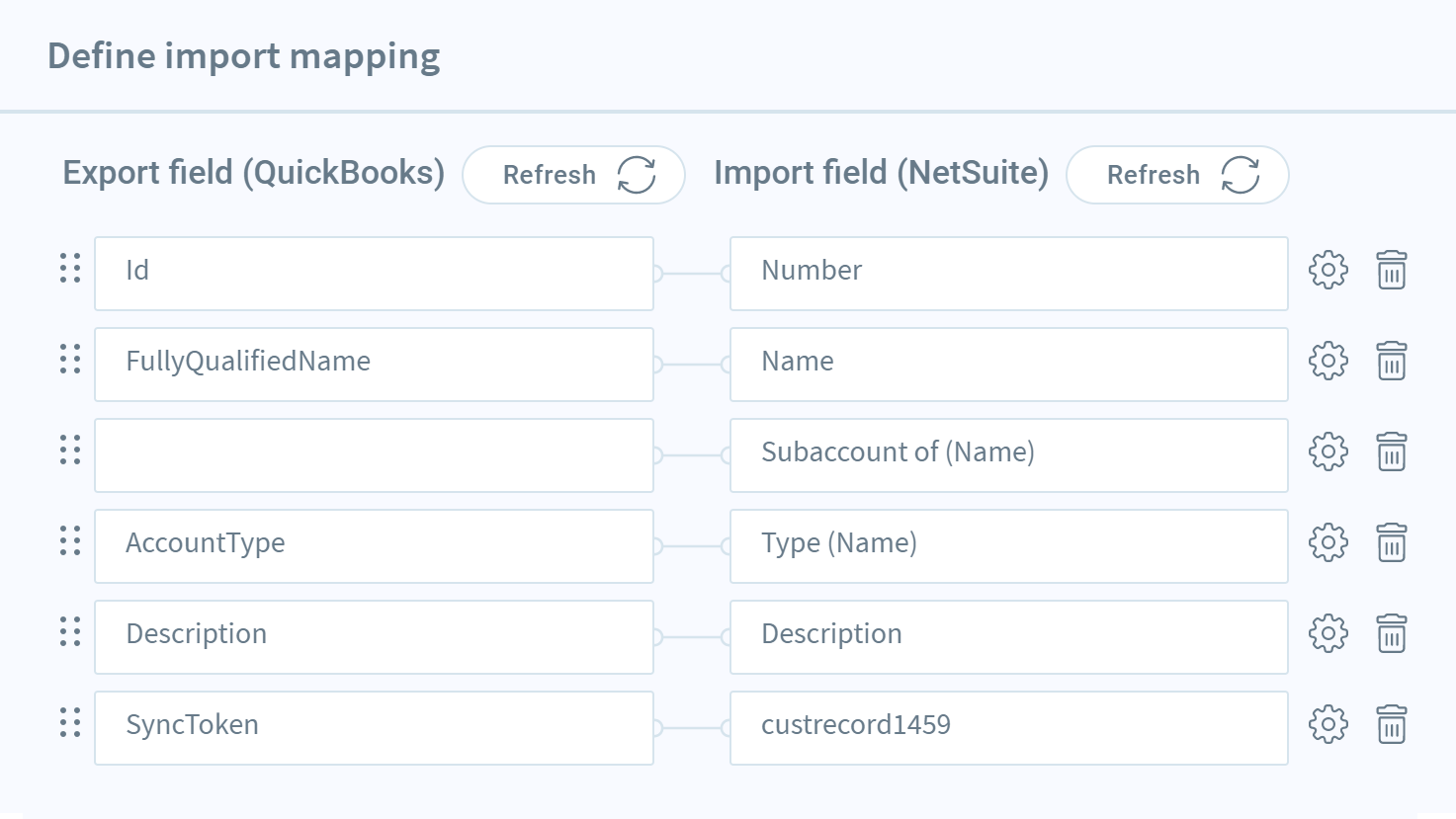The height and width of the screenshot is (819, 1456).
Task: Click the custrecord1459 import field
Action: [x=1009, y=728]
